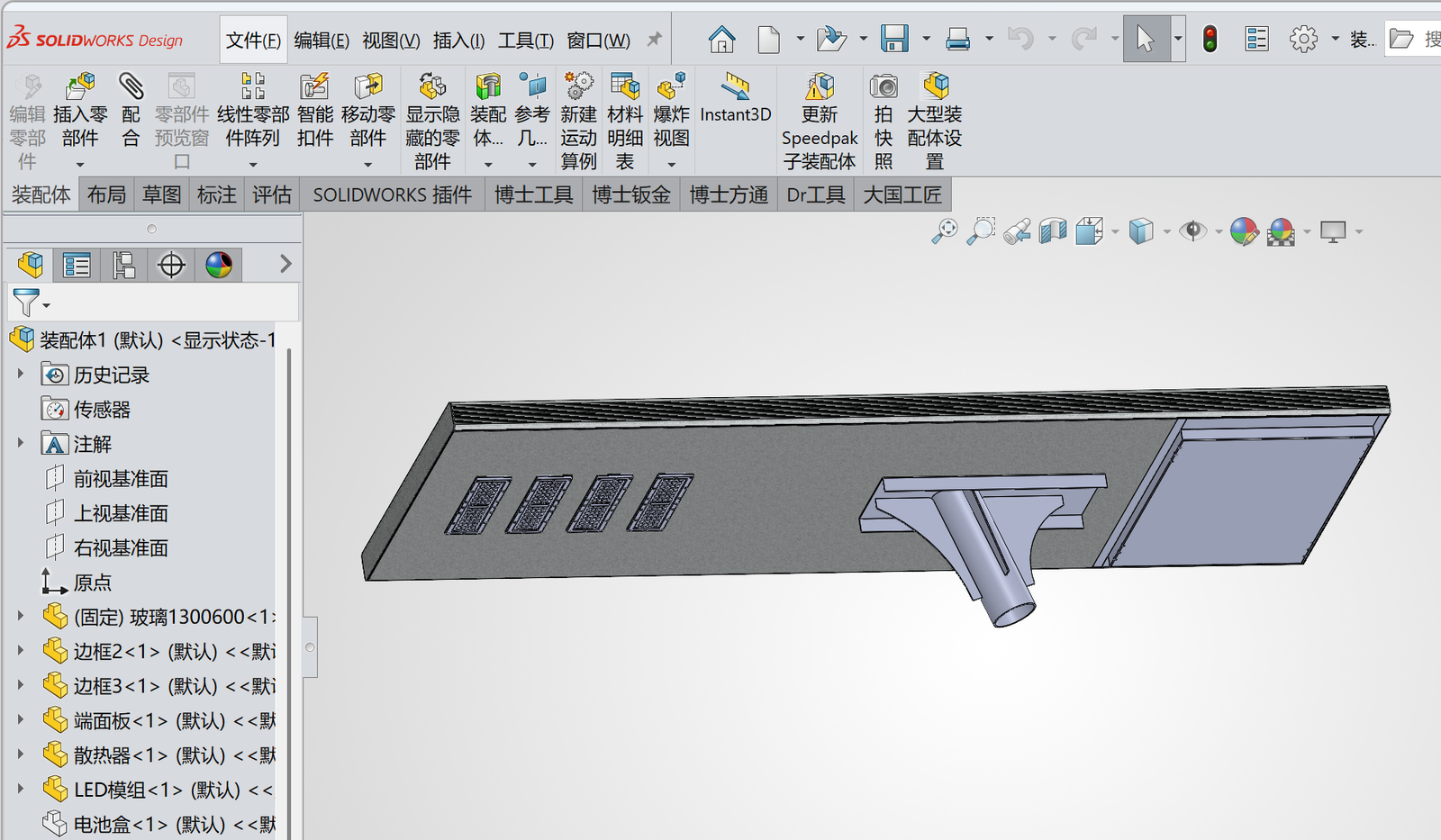Open Bill of Materials (材料明细表)
The width and height of the screenshot is (1441, 840).
(625, 86)
